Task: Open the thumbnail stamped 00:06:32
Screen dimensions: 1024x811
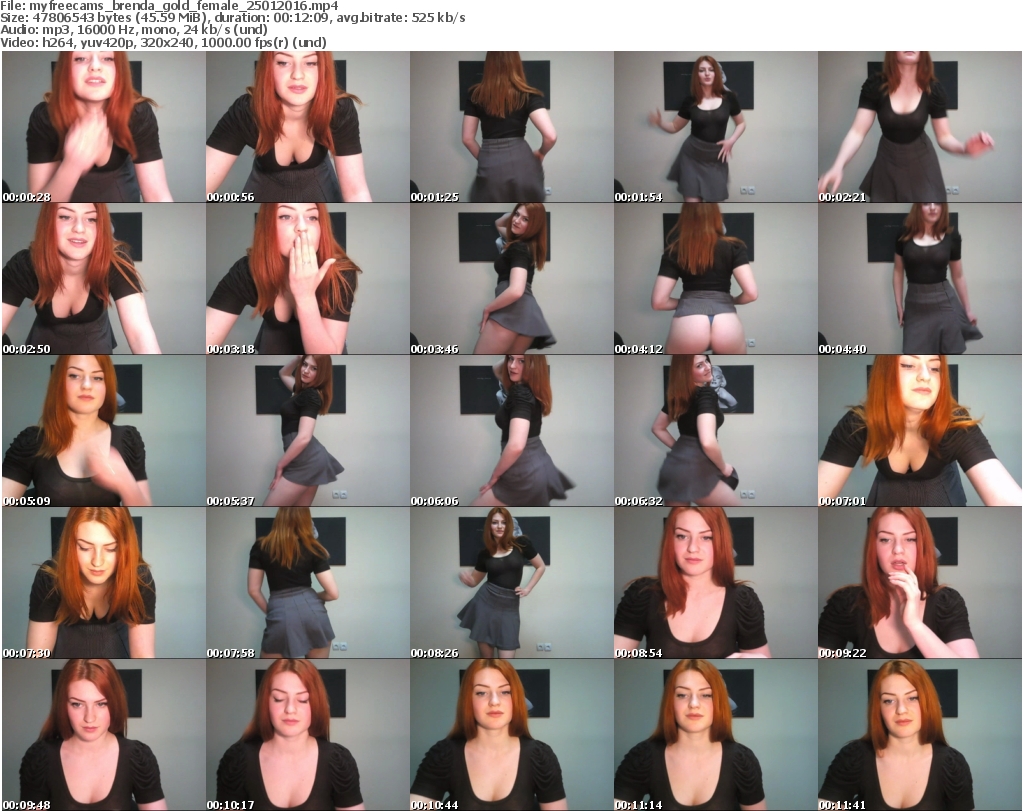Action: (715, 431)
